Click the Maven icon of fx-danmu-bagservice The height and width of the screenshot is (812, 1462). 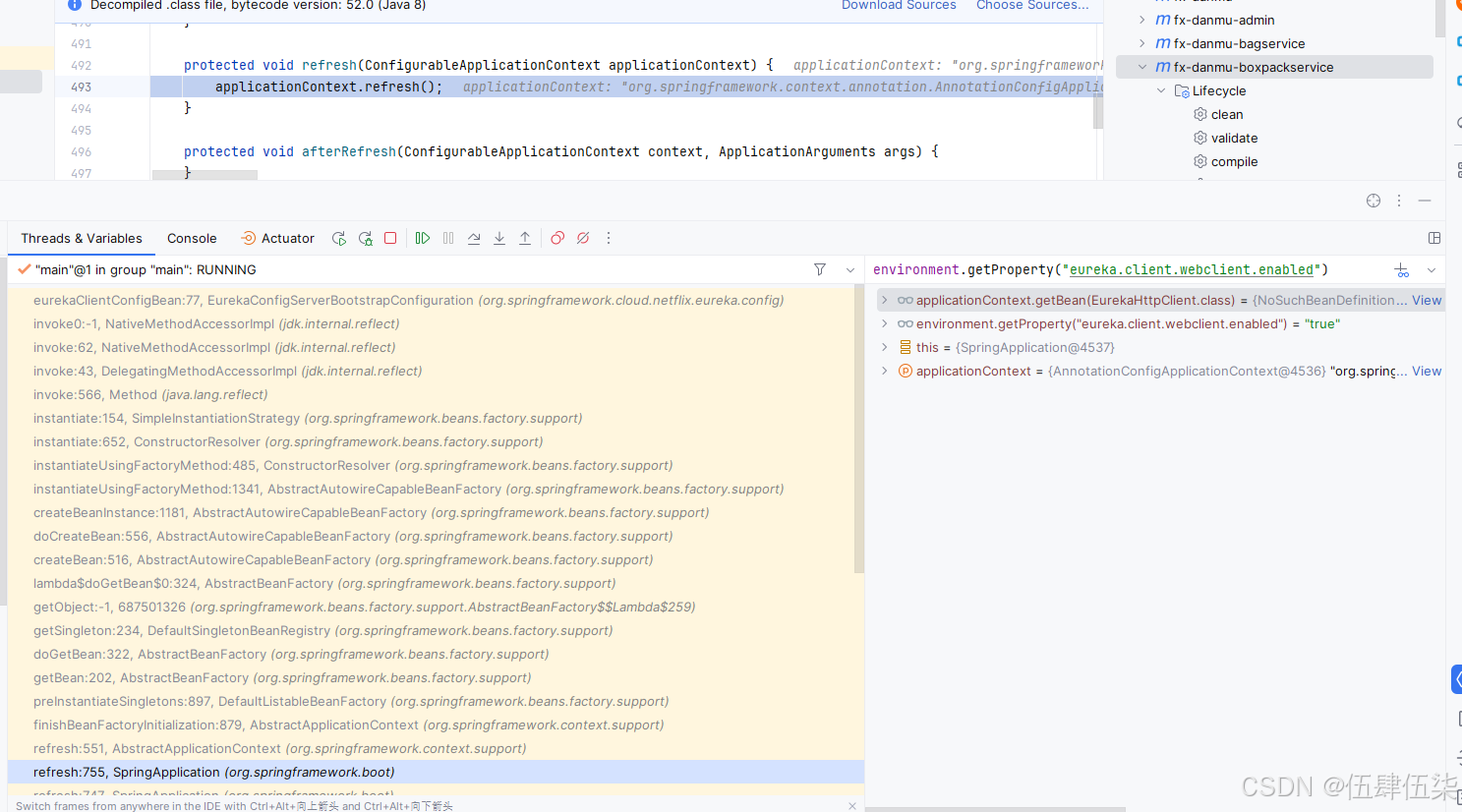[1163, 43]
